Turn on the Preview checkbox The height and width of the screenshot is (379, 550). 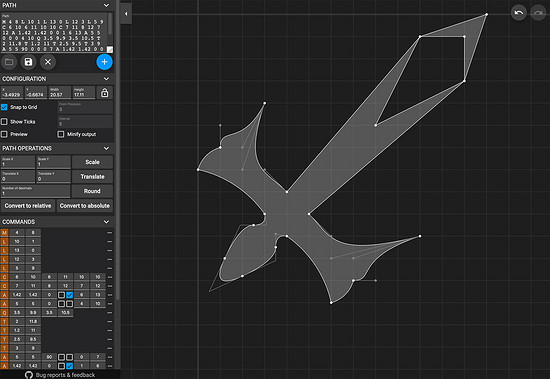point(4,134)
